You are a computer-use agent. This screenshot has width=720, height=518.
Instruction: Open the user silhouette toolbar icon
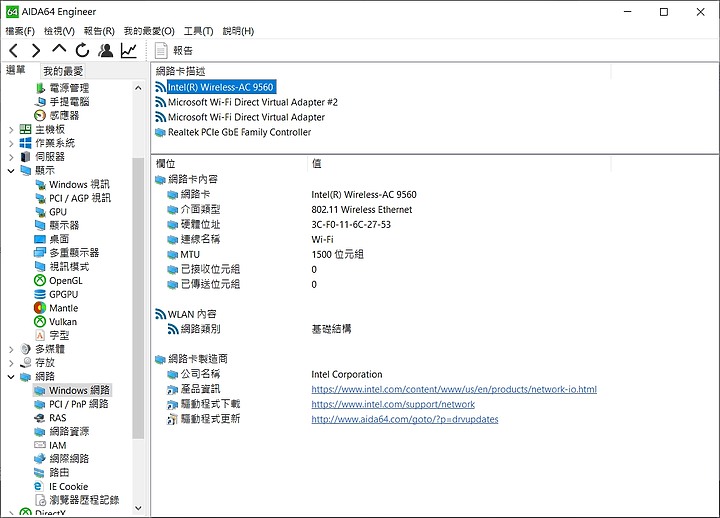106,51
